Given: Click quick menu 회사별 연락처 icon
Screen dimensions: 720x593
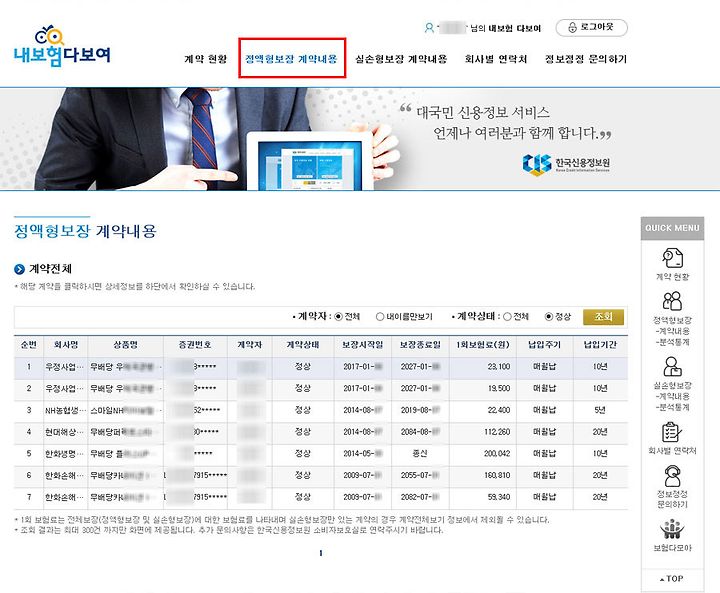Looking at the screenshot, I should pos(672,432).
